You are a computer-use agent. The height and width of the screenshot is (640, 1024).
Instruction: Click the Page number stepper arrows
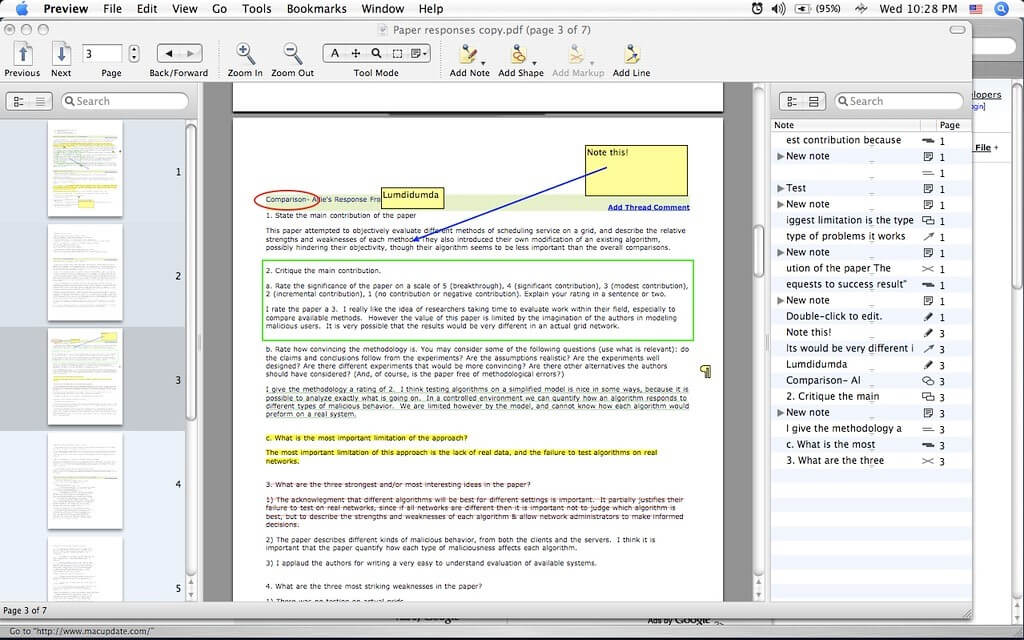pos(134,54)
